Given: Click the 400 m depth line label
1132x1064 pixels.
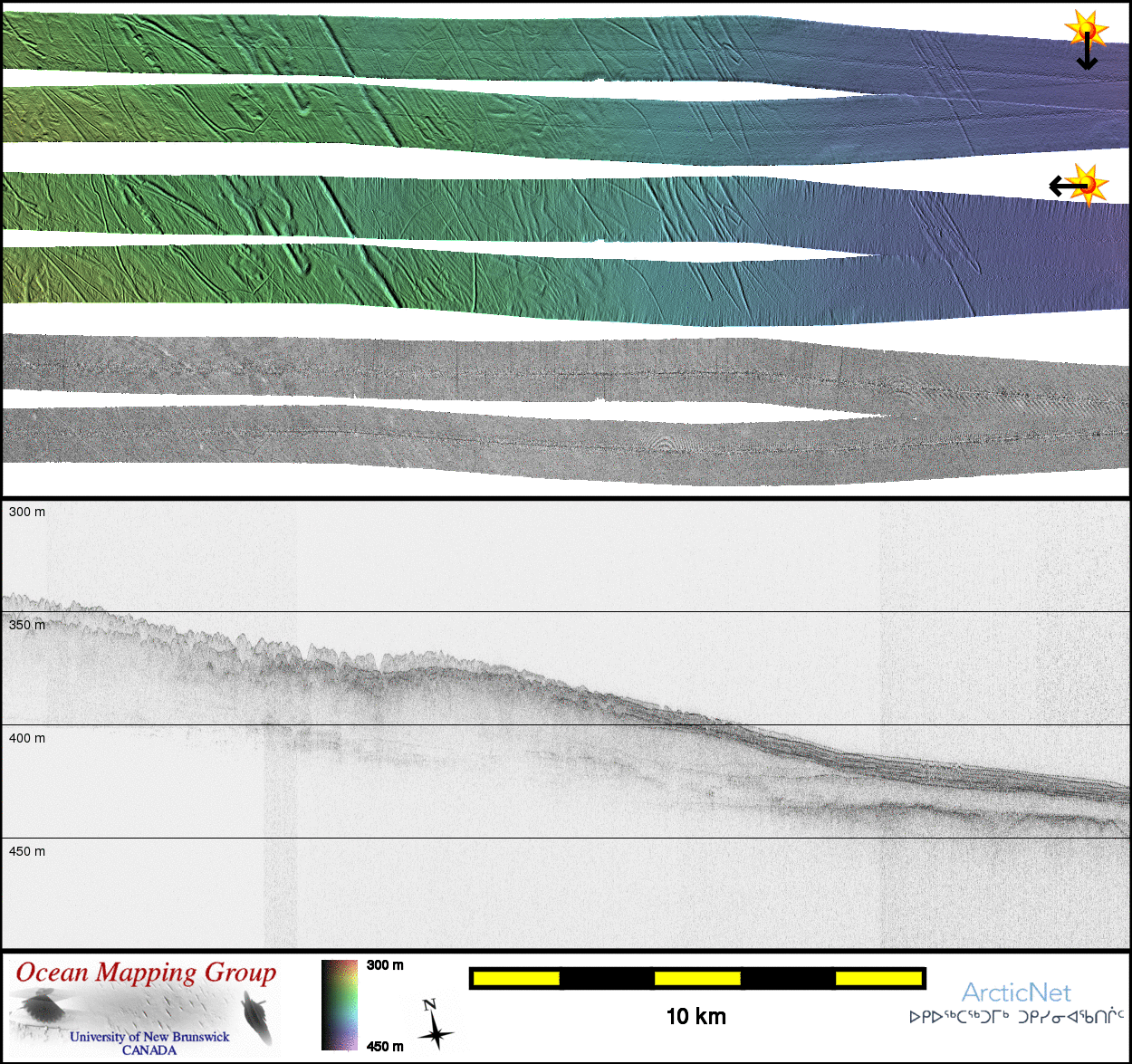Looking at the screenshot, I should click(27, 738).
